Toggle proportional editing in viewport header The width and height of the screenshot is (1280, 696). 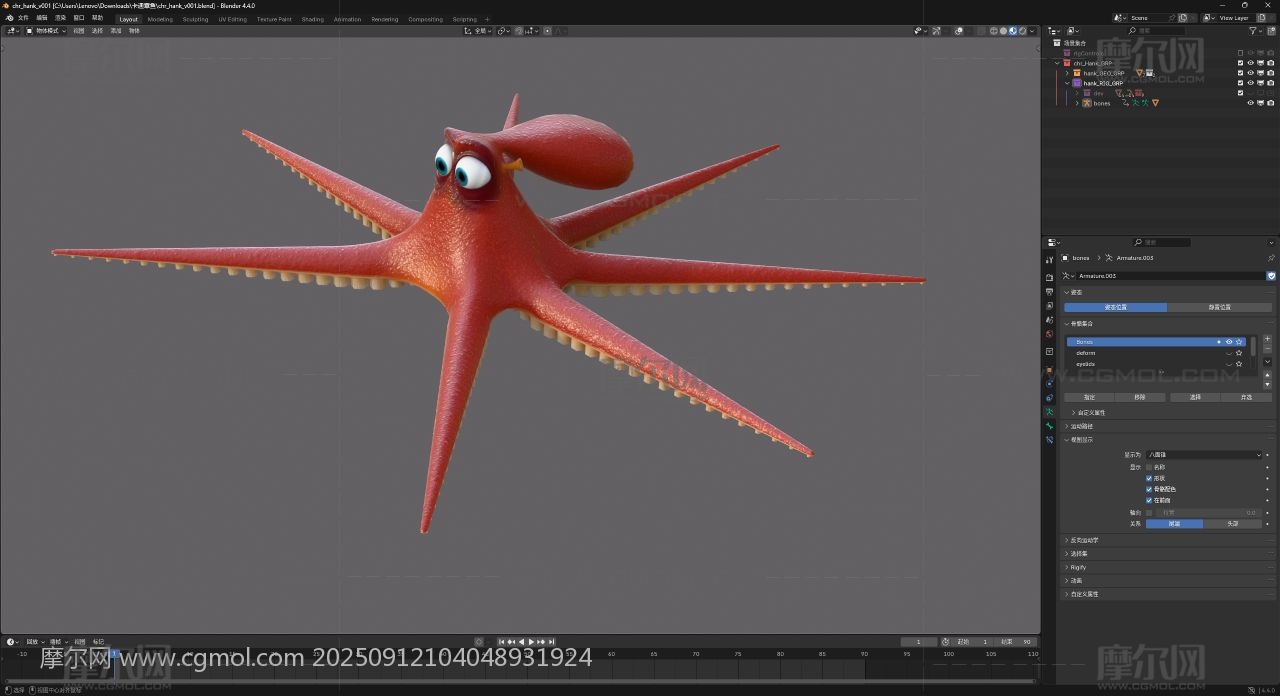coord(548,31)
